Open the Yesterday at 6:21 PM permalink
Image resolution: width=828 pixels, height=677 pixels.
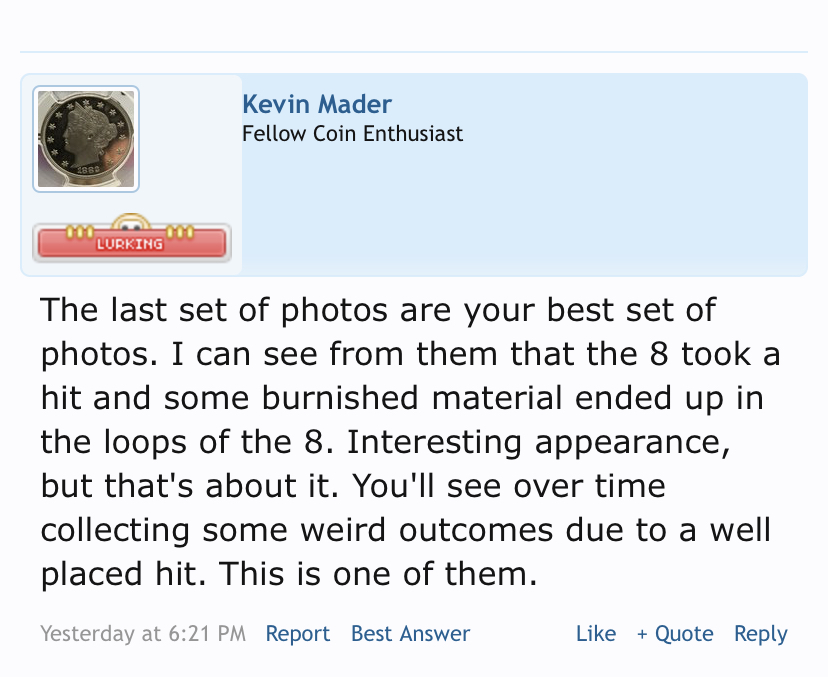point(143,633)
